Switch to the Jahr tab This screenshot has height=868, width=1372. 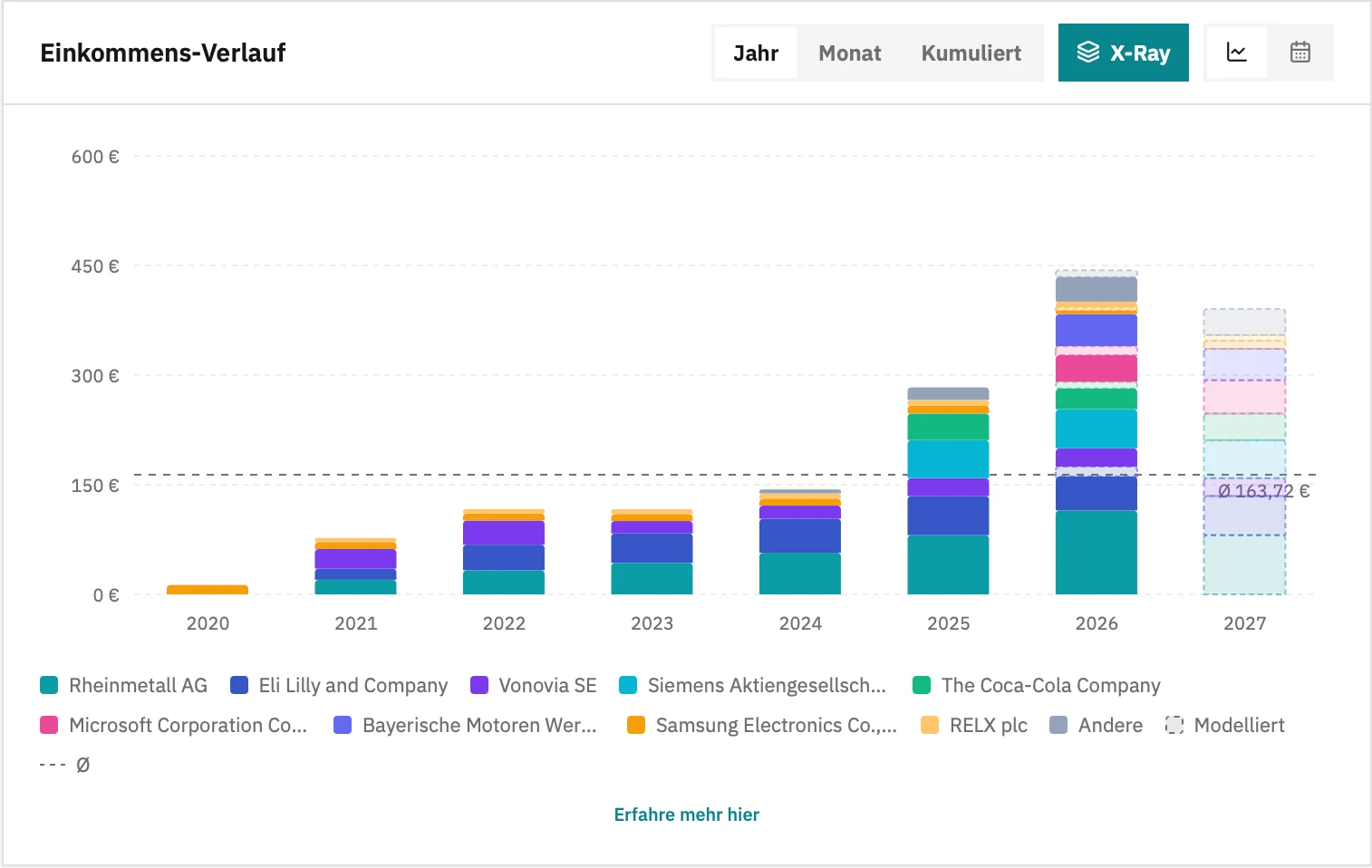click(756, 53)
